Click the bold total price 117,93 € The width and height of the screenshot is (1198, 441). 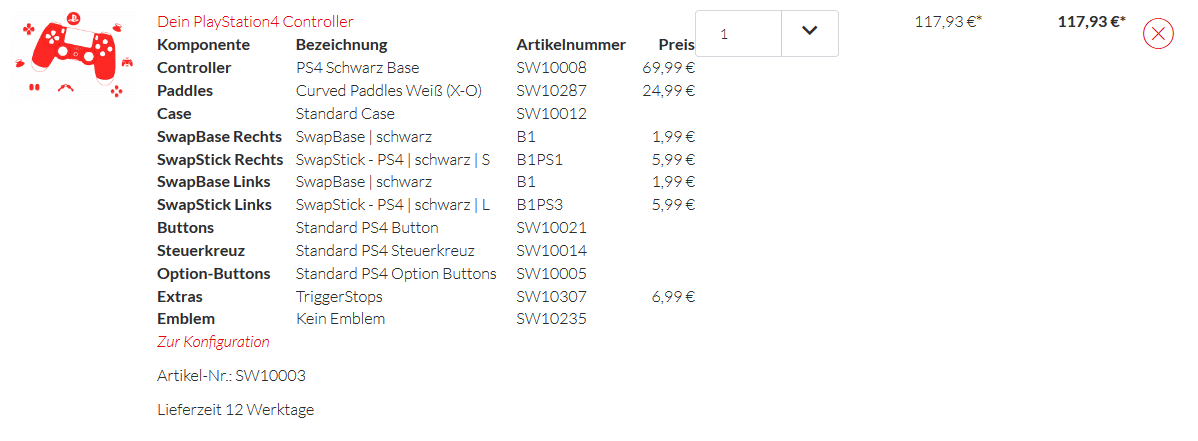pyautogui.click(x=1090, y=21)
